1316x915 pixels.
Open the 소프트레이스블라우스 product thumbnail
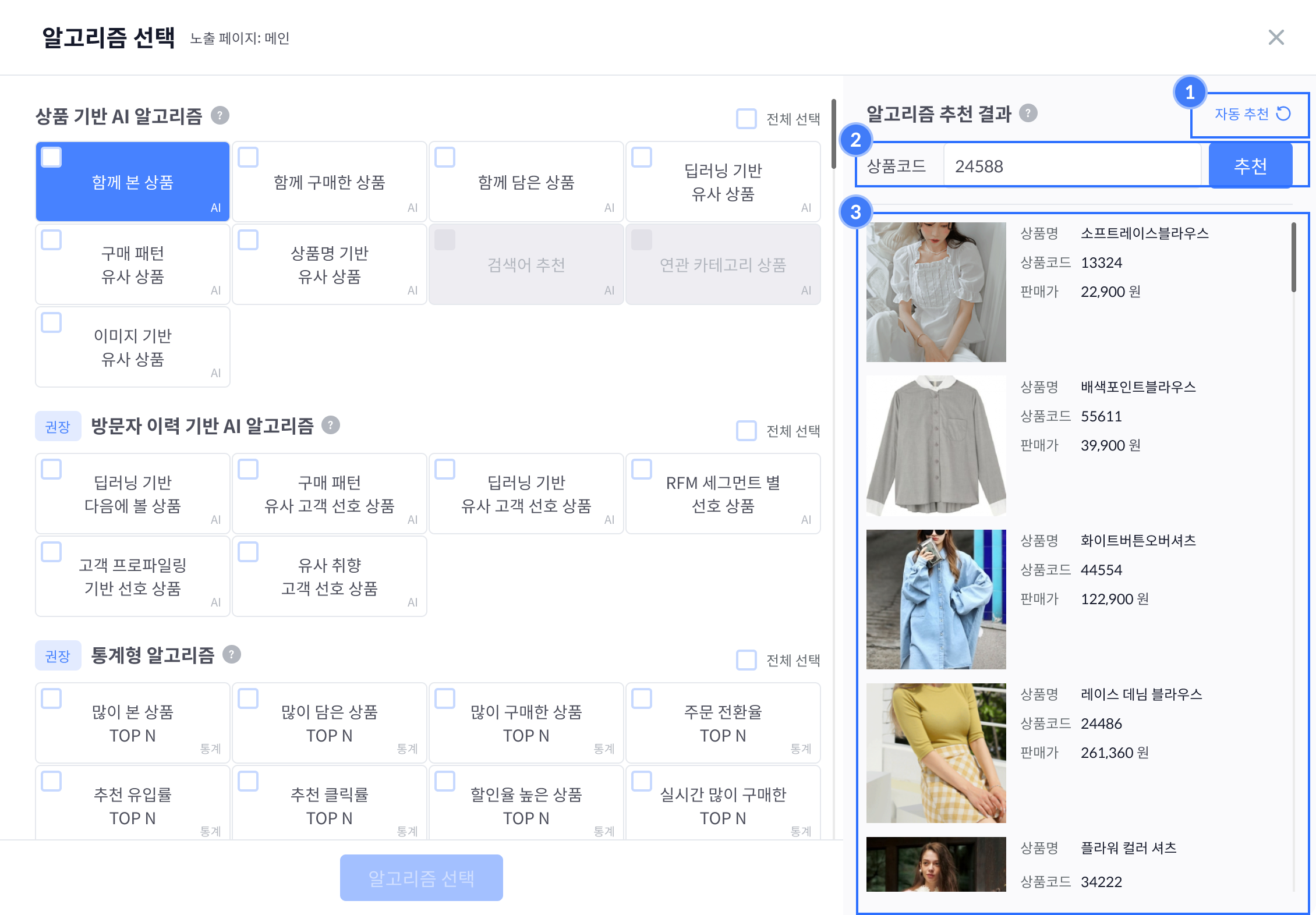936,292
